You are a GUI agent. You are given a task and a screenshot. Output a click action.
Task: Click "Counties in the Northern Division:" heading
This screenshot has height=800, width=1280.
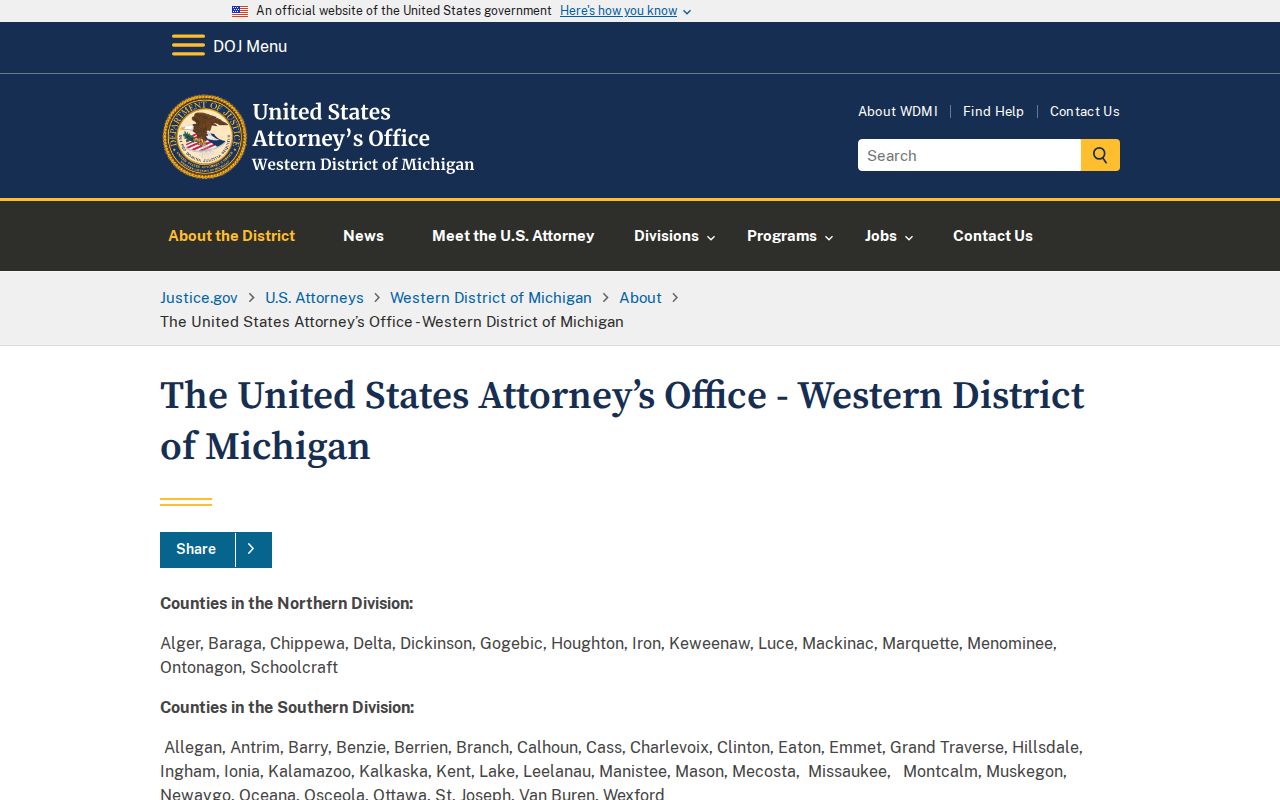[x=287, y=604]
